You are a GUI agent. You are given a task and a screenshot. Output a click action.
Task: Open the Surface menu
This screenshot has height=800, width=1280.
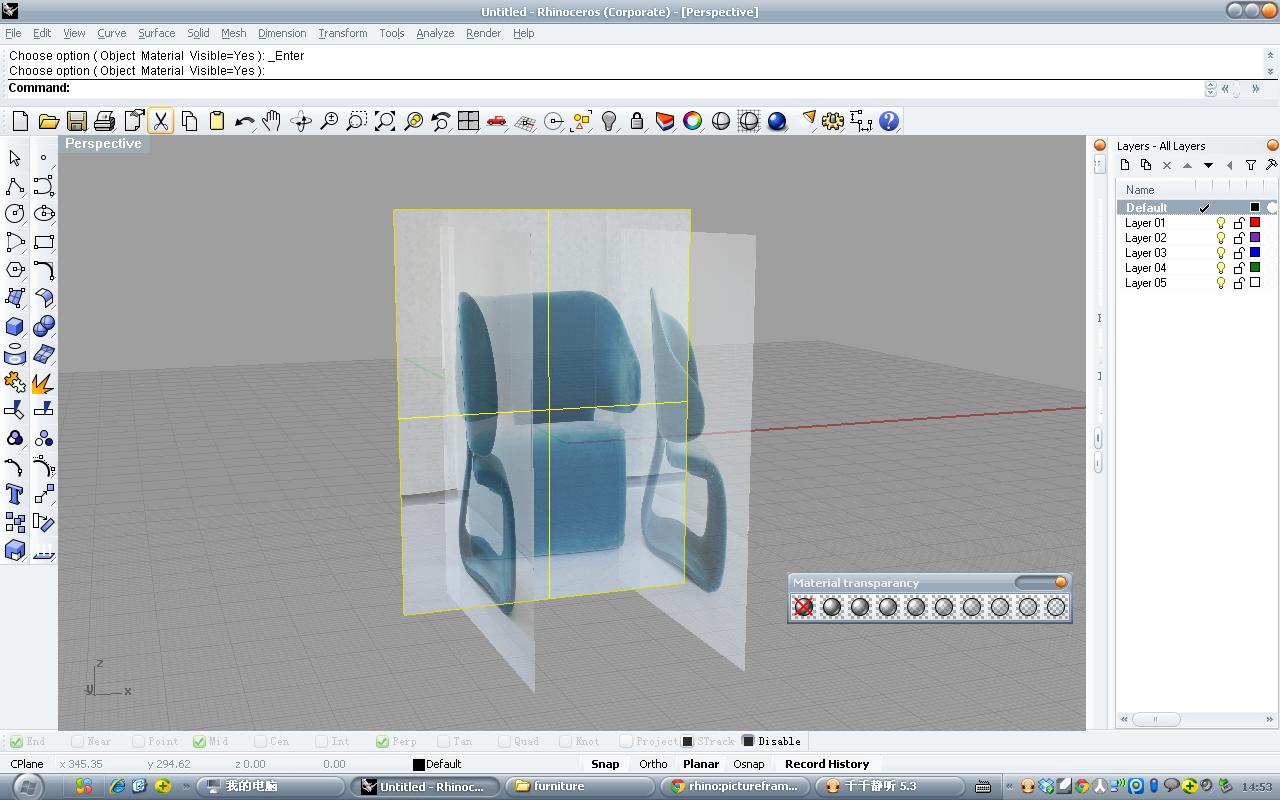click(156, 33)
